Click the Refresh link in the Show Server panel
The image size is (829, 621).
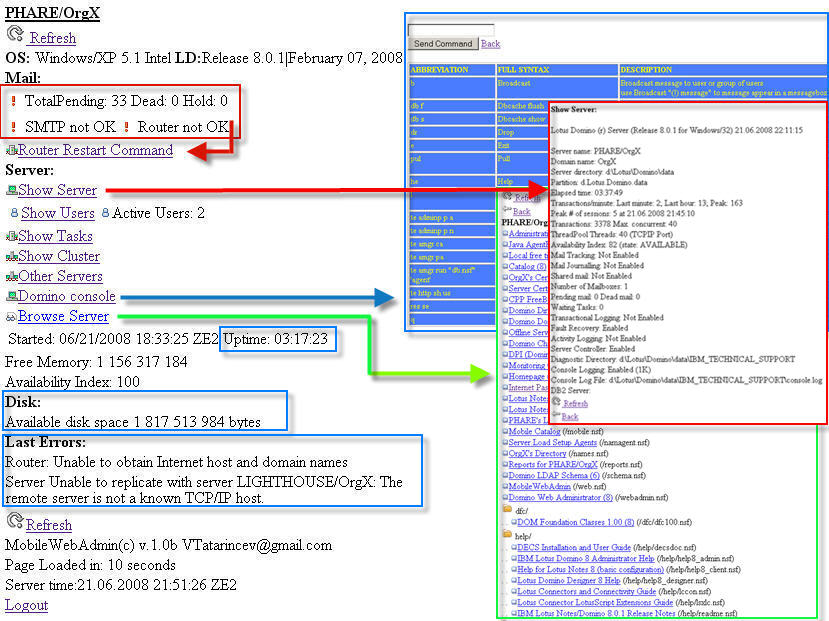575,403
